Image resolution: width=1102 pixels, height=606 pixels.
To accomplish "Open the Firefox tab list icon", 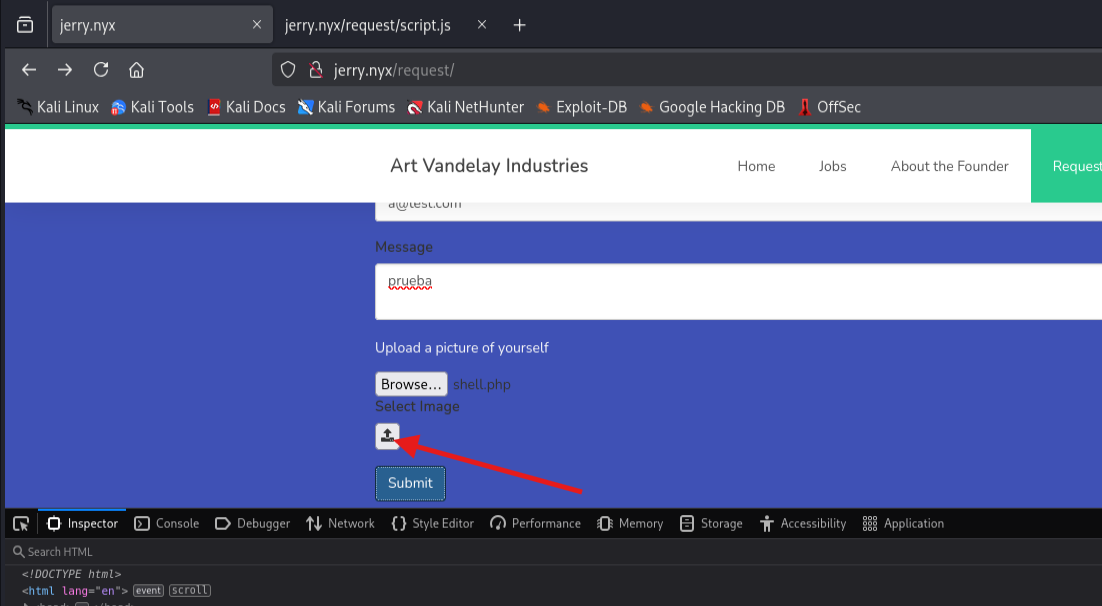I will [25, 25].
